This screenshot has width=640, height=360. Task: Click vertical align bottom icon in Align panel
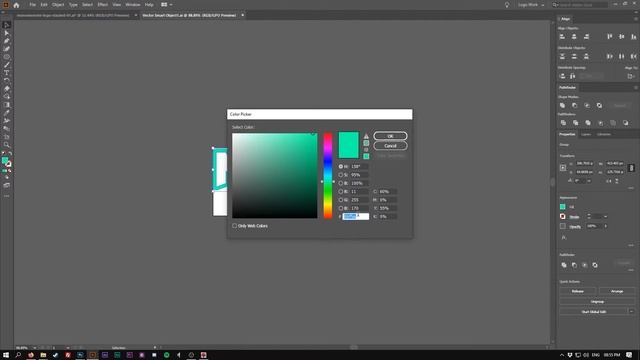[x=633, y=37]
